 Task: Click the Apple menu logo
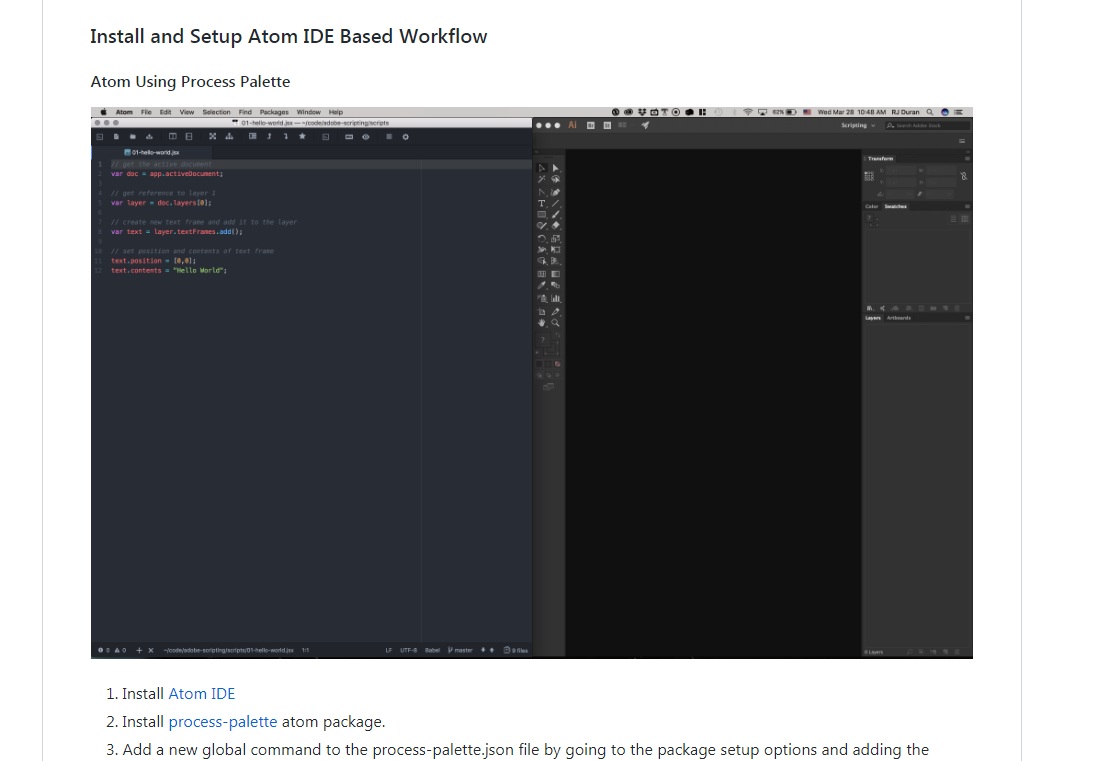tap(103, 112)
